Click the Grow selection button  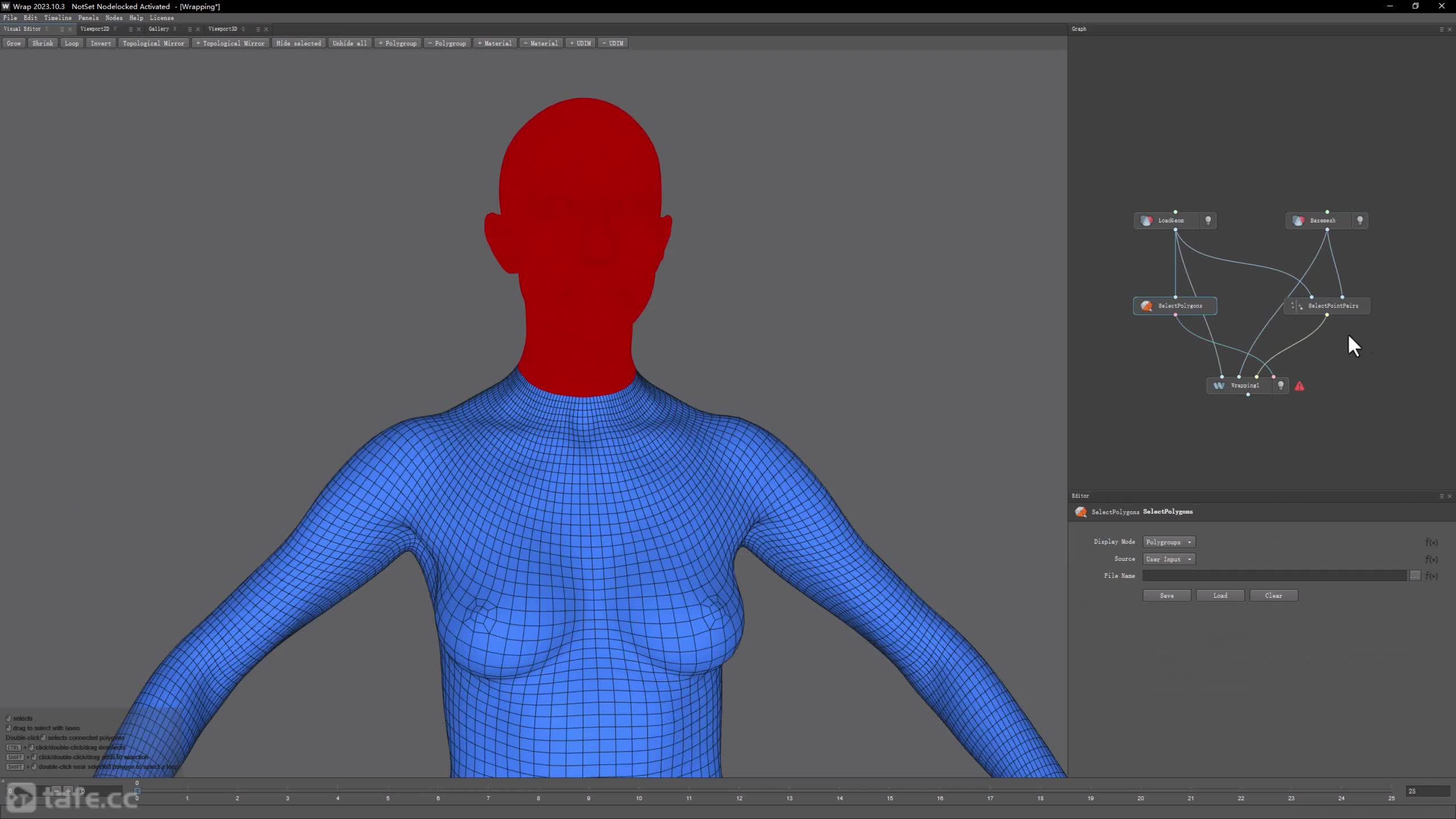click(14, 43)
